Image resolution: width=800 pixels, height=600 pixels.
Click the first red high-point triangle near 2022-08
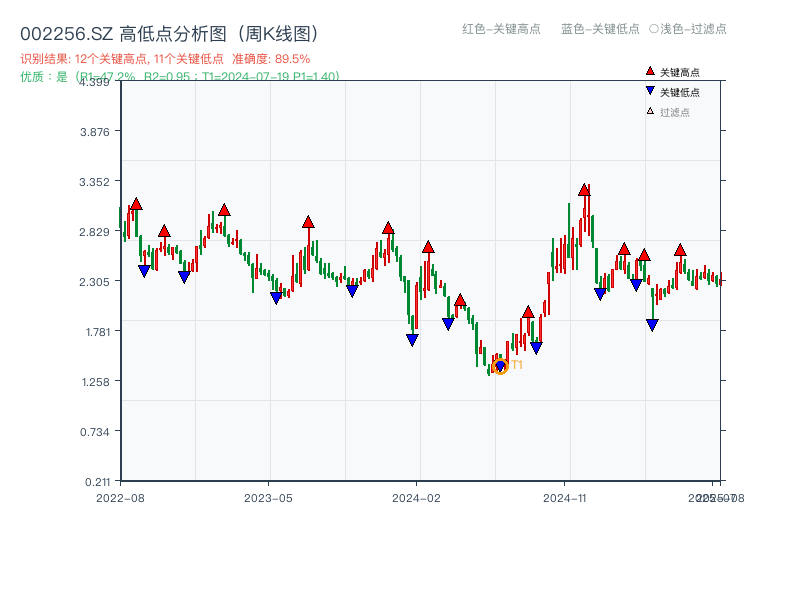pos(136,204)
